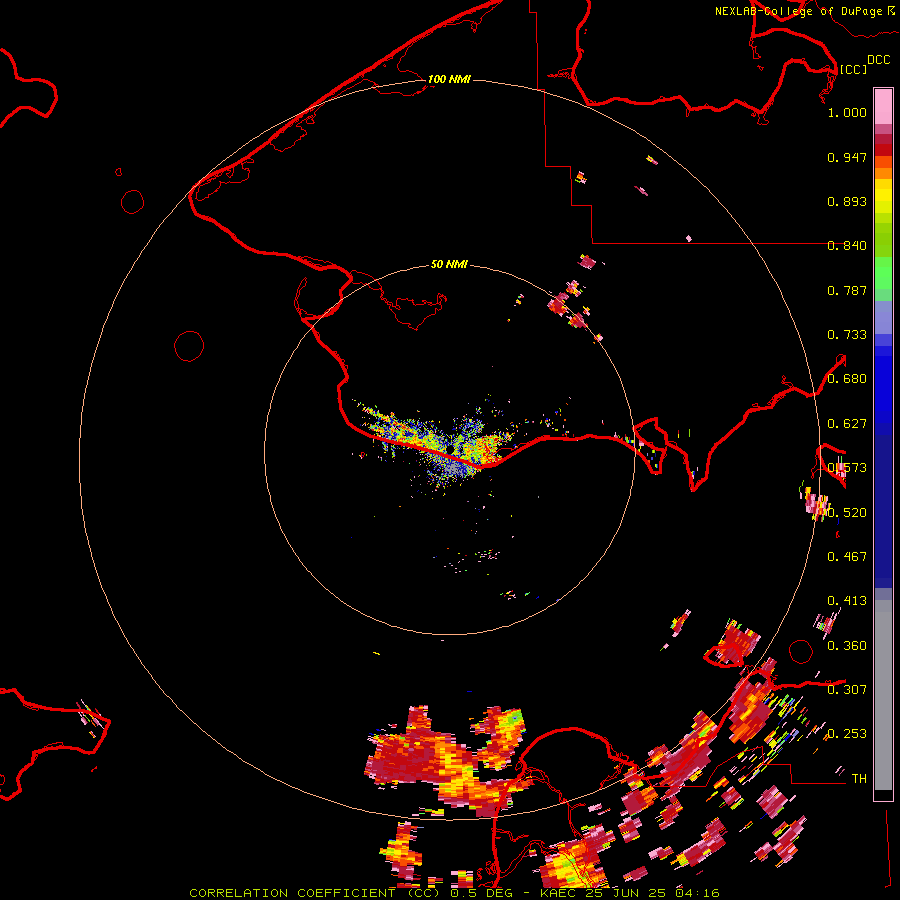The width and height of the screenshot is (900, 900).
Task: Select the 0.413 scale value
Action: [x=847, y=601]
